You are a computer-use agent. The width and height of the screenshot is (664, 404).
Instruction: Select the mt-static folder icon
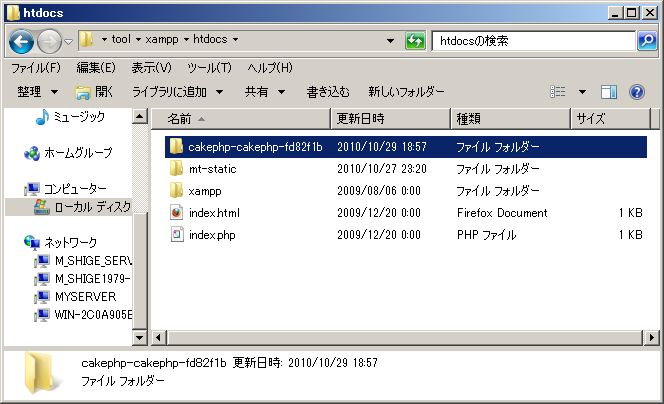pos(176,169)
